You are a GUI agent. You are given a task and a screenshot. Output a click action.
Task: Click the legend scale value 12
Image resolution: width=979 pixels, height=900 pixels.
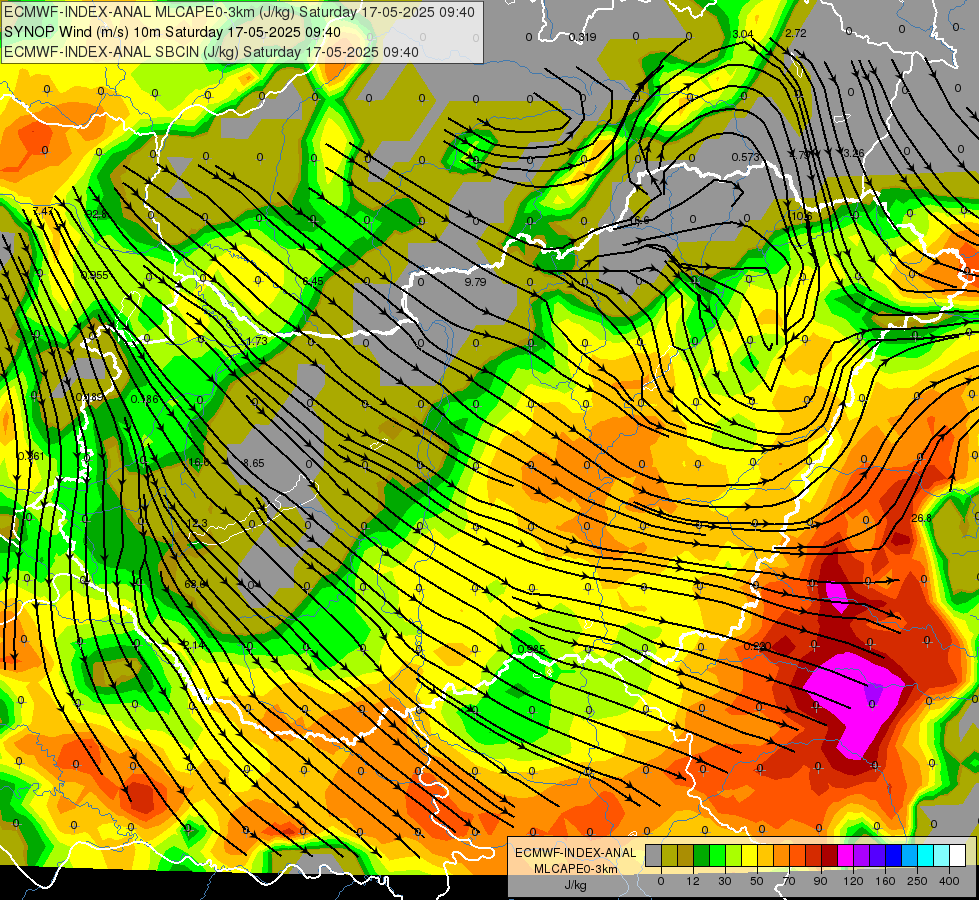(692, 881)
